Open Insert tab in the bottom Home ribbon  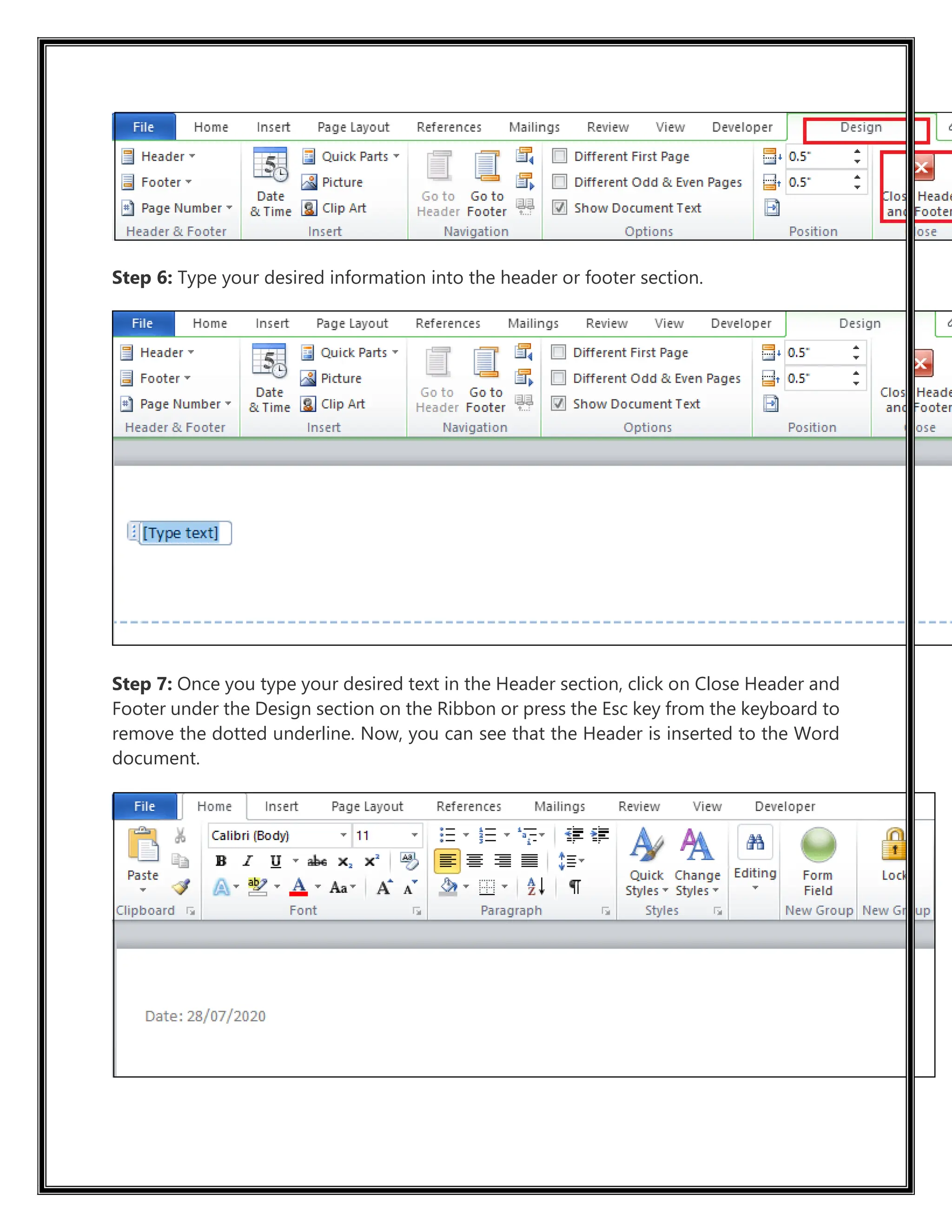coord(281,807)
